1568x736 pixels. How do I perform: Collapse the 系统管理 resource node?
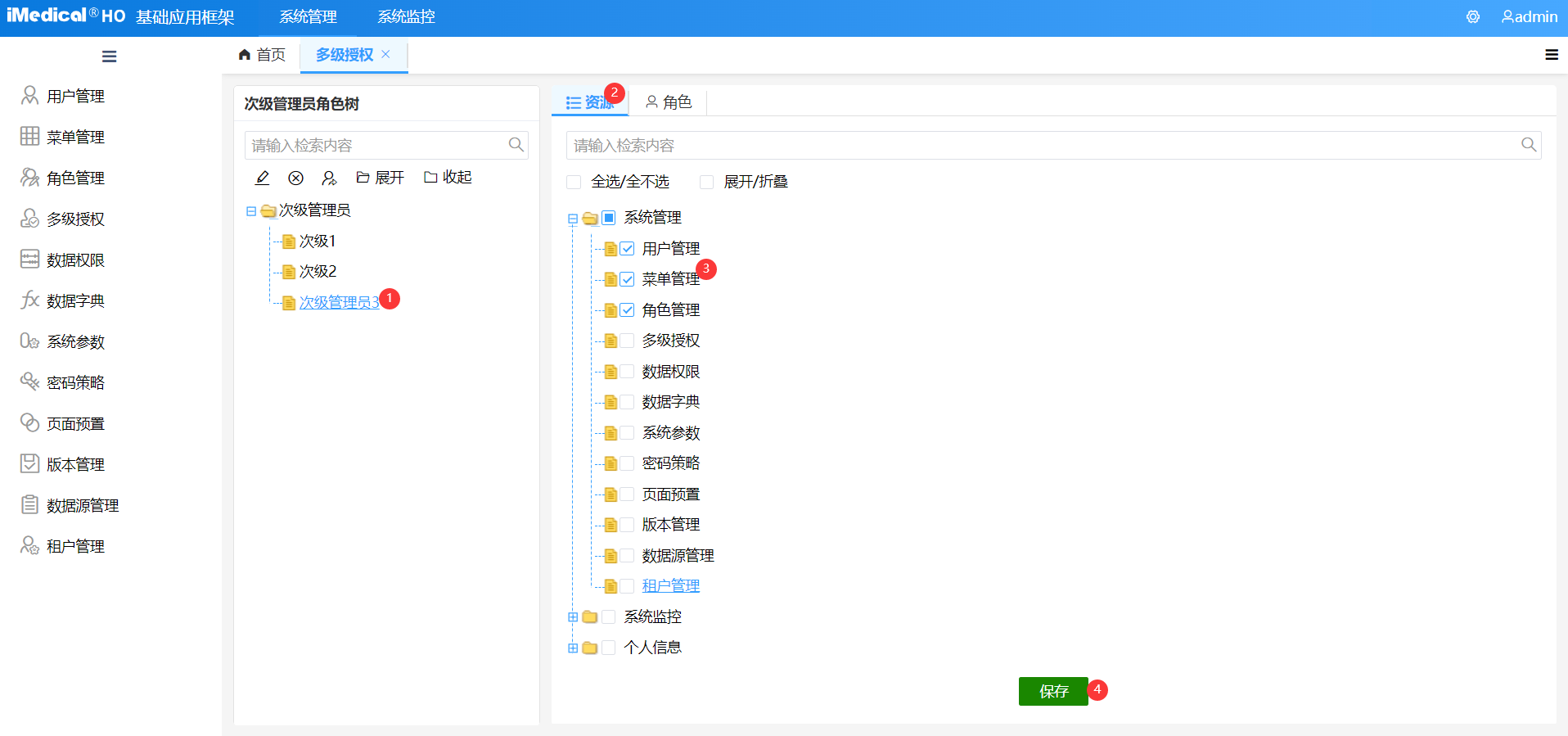pyautogui.click(x=573, y=219)
